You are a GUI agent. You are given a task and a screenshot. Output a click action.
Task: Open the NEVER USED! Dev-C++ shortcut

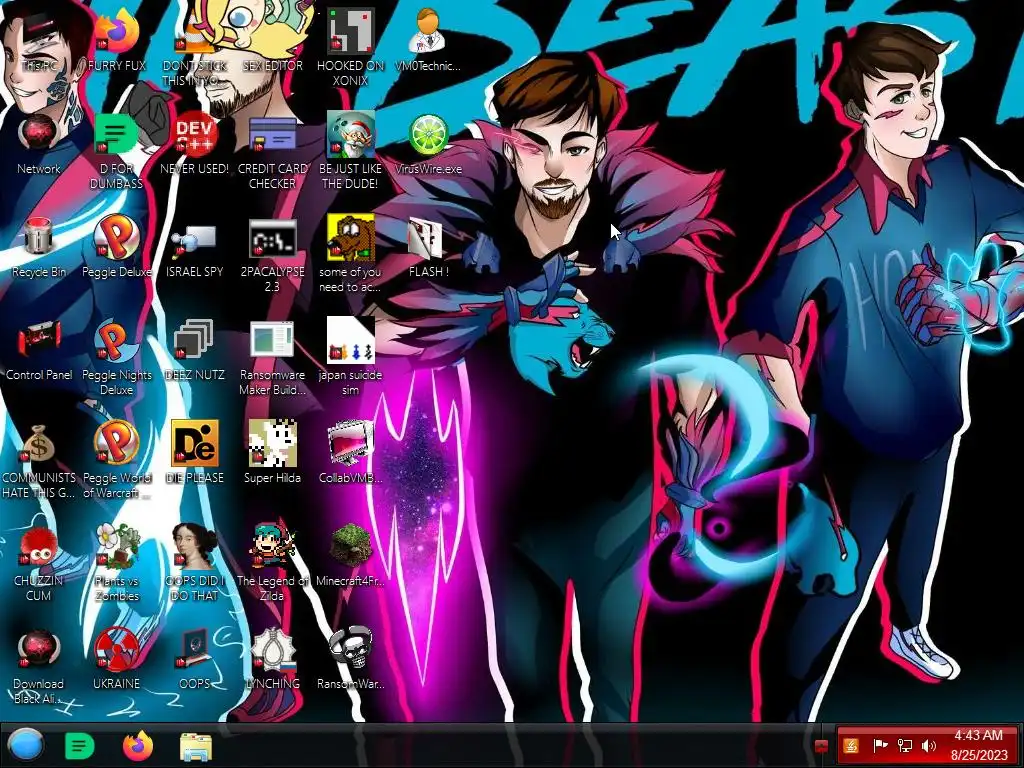tap(194, 144)
